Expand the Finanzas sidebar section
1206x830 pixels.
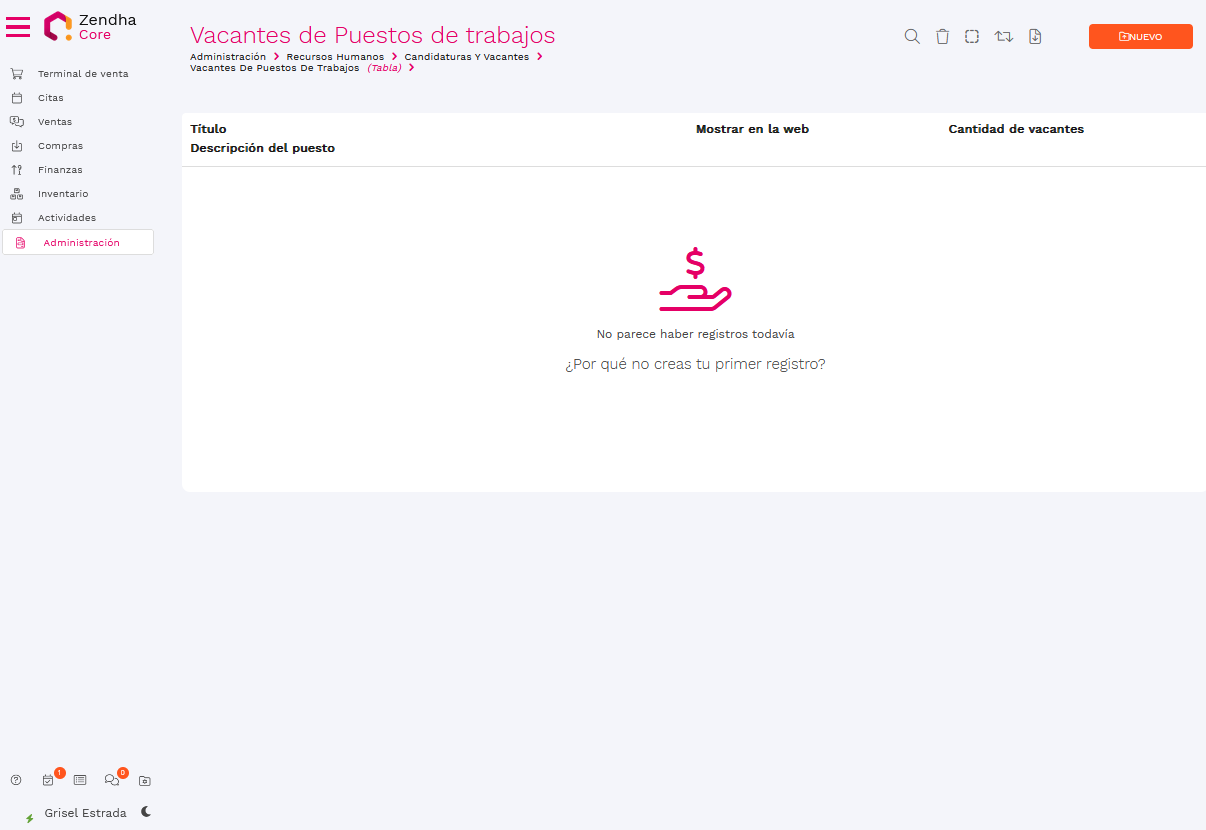coord(60,170)
